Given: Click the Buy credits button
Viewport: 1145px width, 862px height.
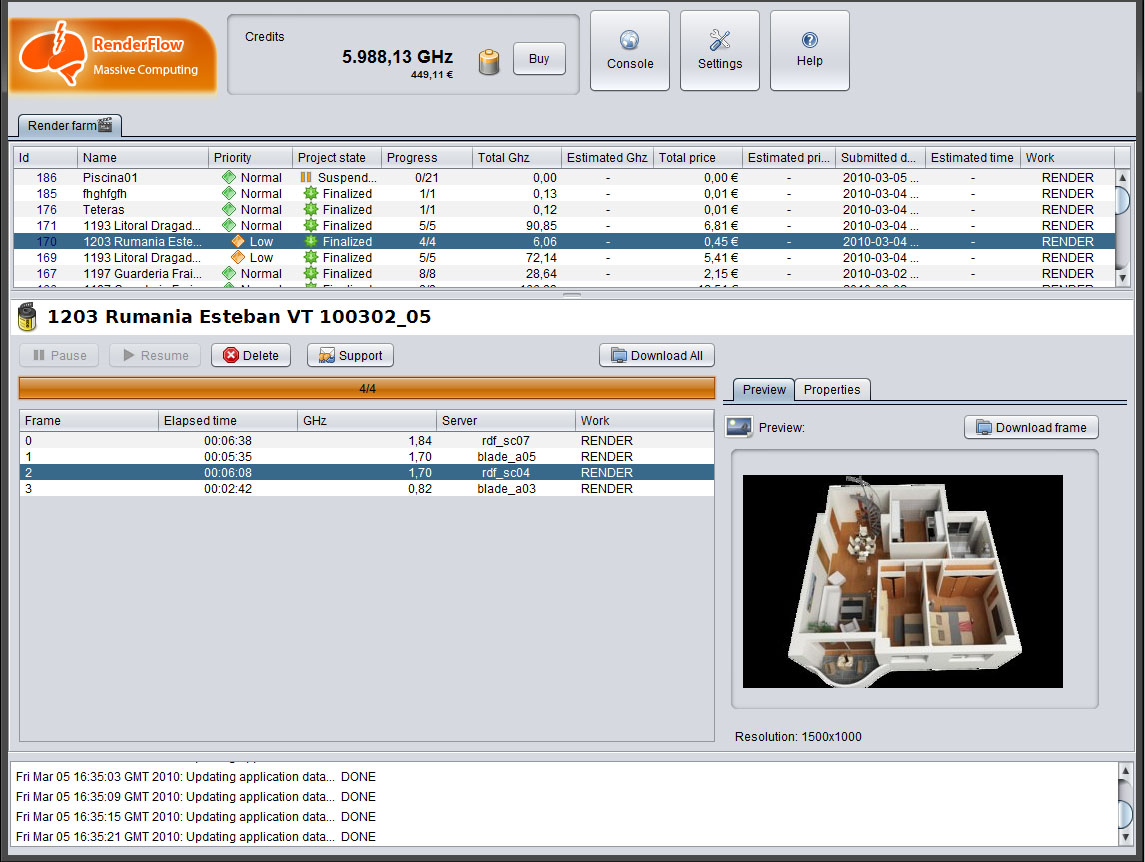Looking at the screenshot, I should coord(539,58).
